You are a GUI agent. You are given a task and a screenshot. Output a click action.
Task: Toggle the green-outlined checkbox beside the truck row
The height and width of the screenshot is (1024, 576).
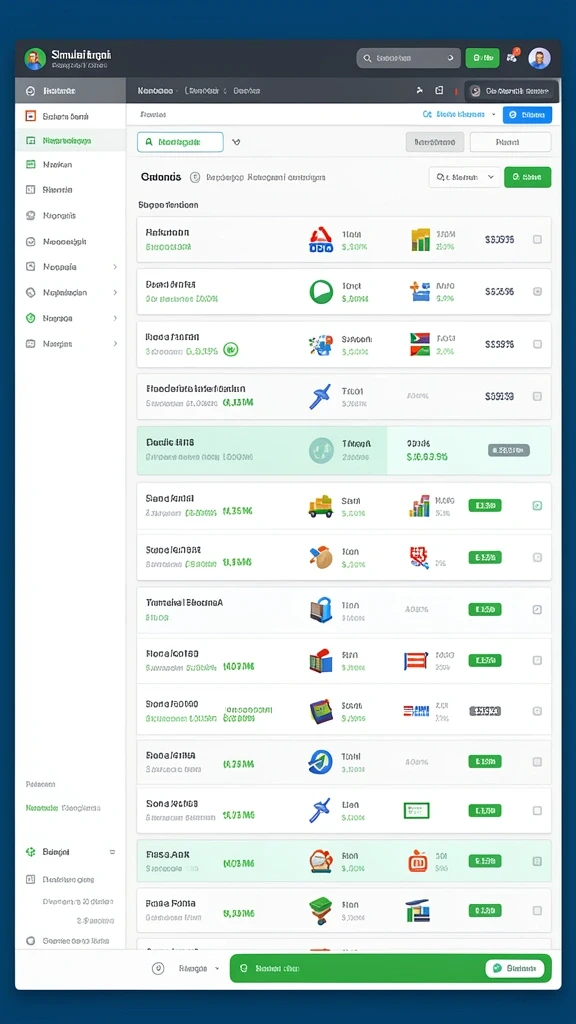click(537, 505)
